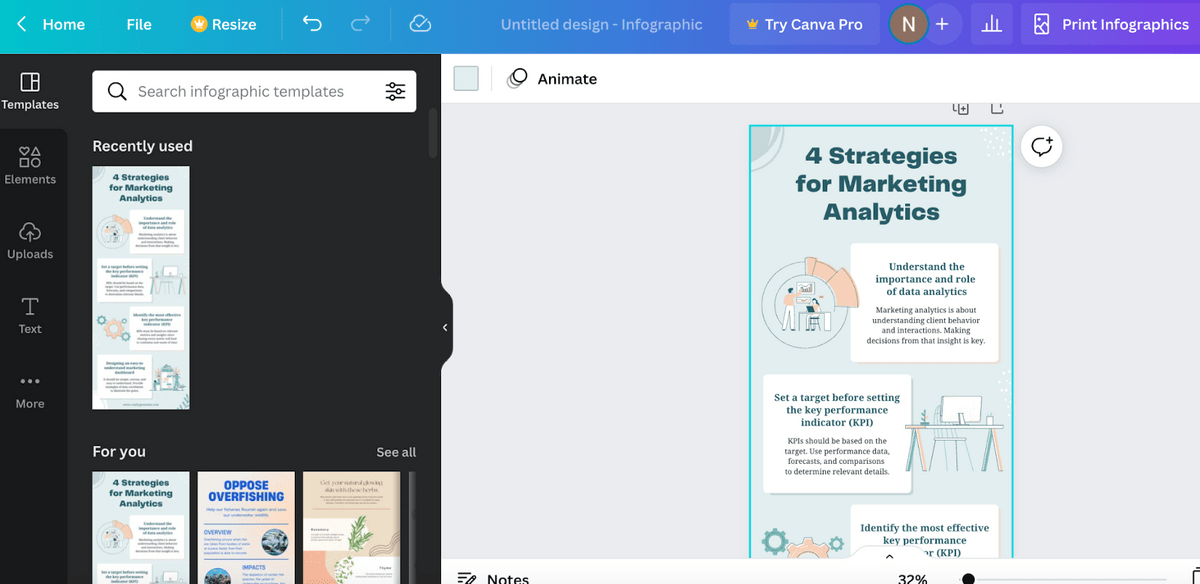
Task: Add a comment to the page
Action: click(1042, 147)
